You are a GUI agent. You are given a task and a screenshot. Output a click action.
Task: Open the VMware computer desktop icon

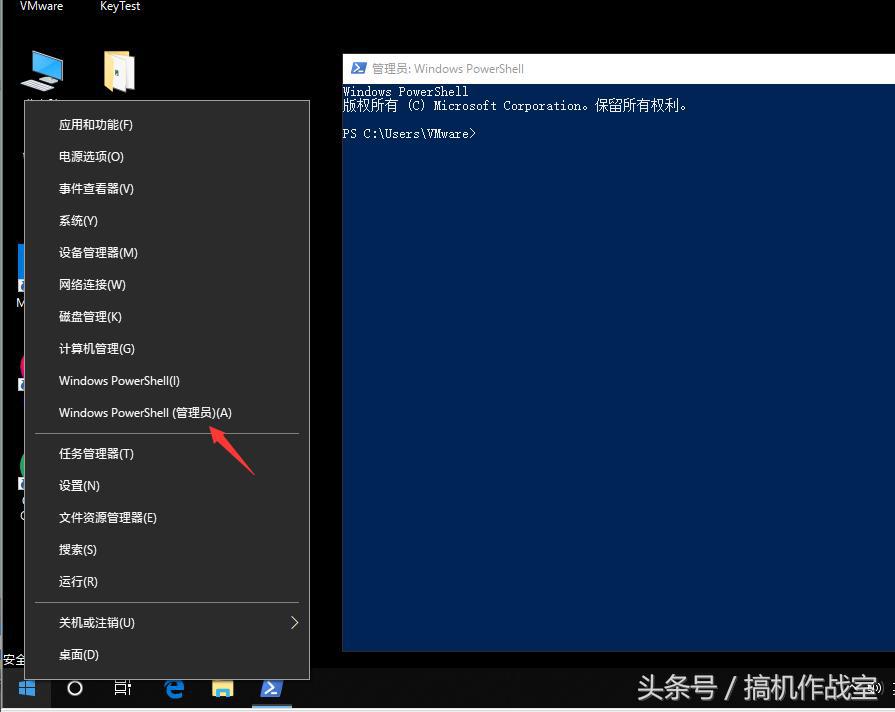[41, 70]
